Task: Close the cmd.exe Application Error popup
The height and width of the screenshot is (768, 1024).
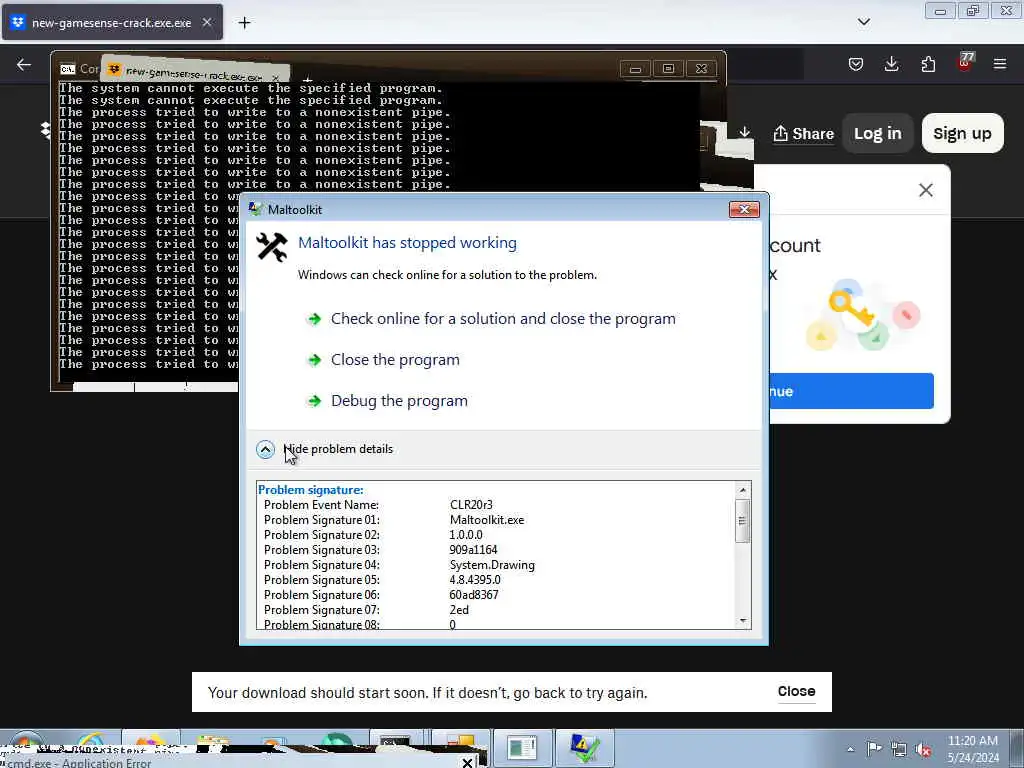Action: click(467, 762)
